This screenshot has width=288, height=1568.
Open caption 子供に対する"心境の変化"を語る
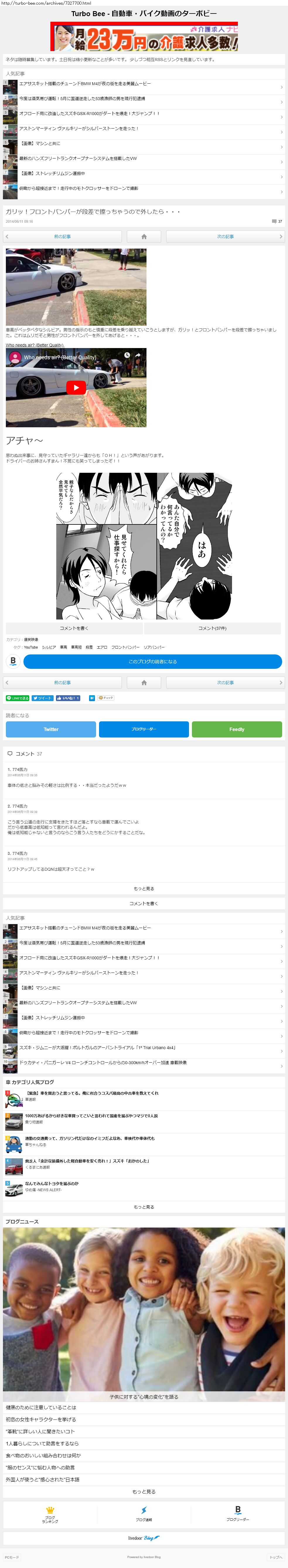pyautogui.click(x=144, y=1397)
